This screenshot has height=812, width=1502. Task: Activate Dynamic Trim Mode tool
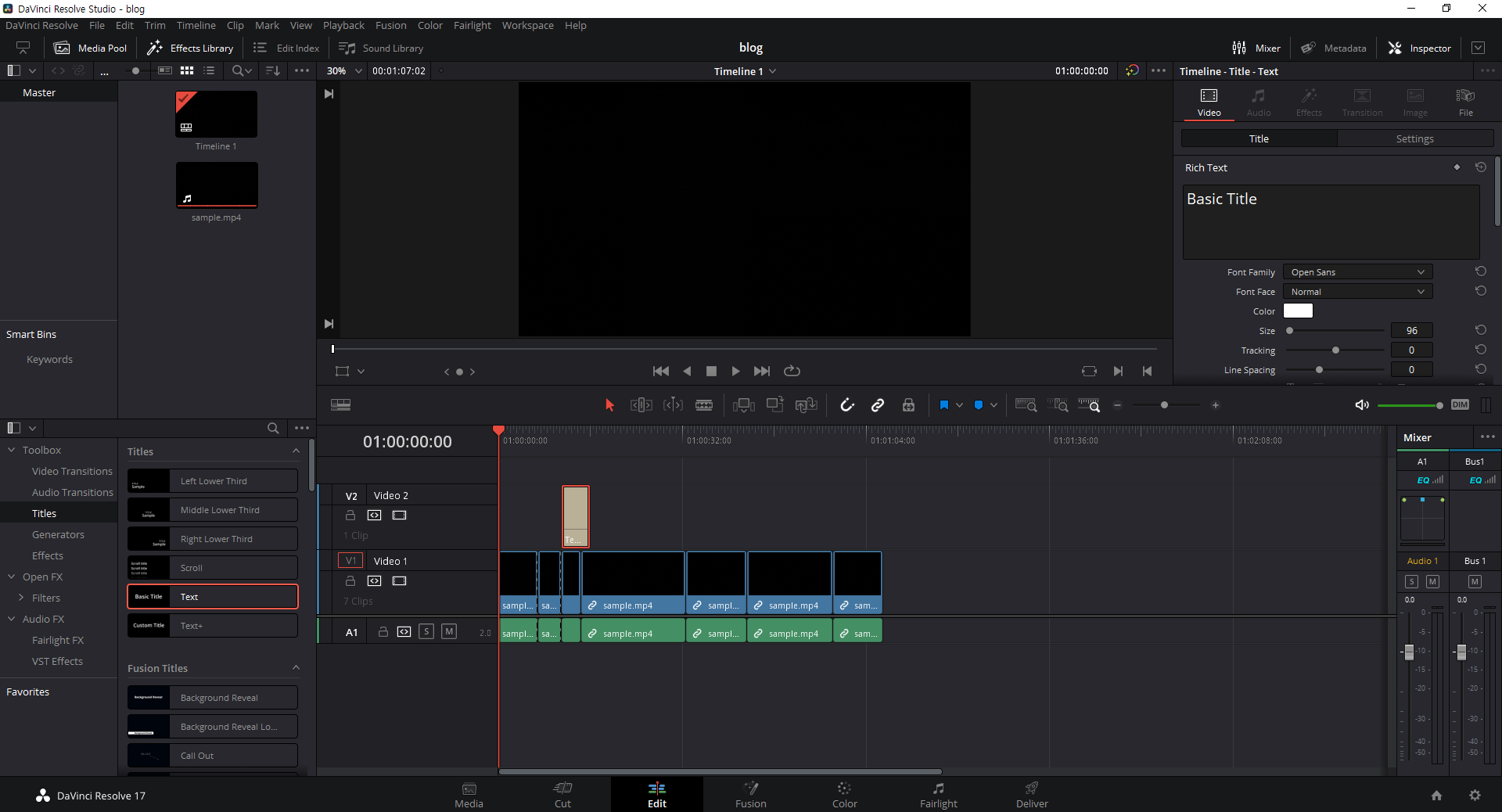point(673,404)
